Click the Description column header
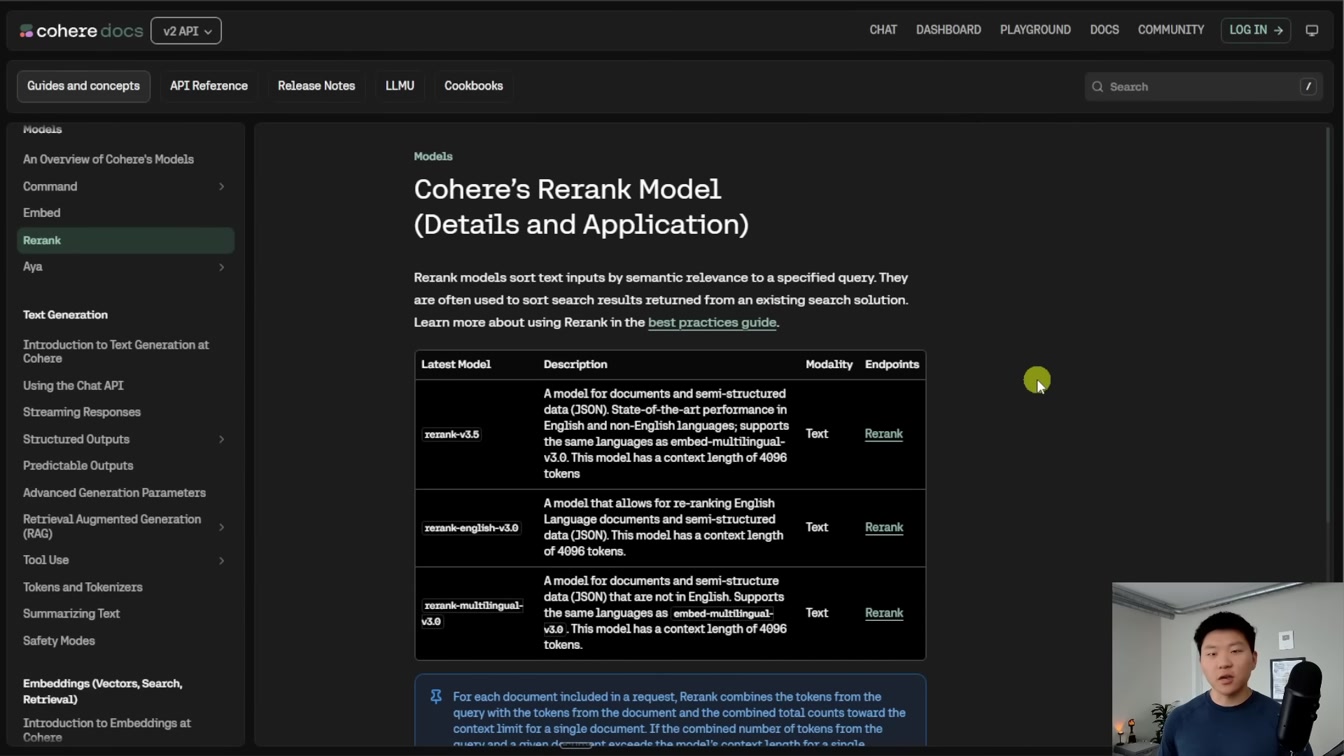Screen dimensions: 1344x756 tap(575, 364)
